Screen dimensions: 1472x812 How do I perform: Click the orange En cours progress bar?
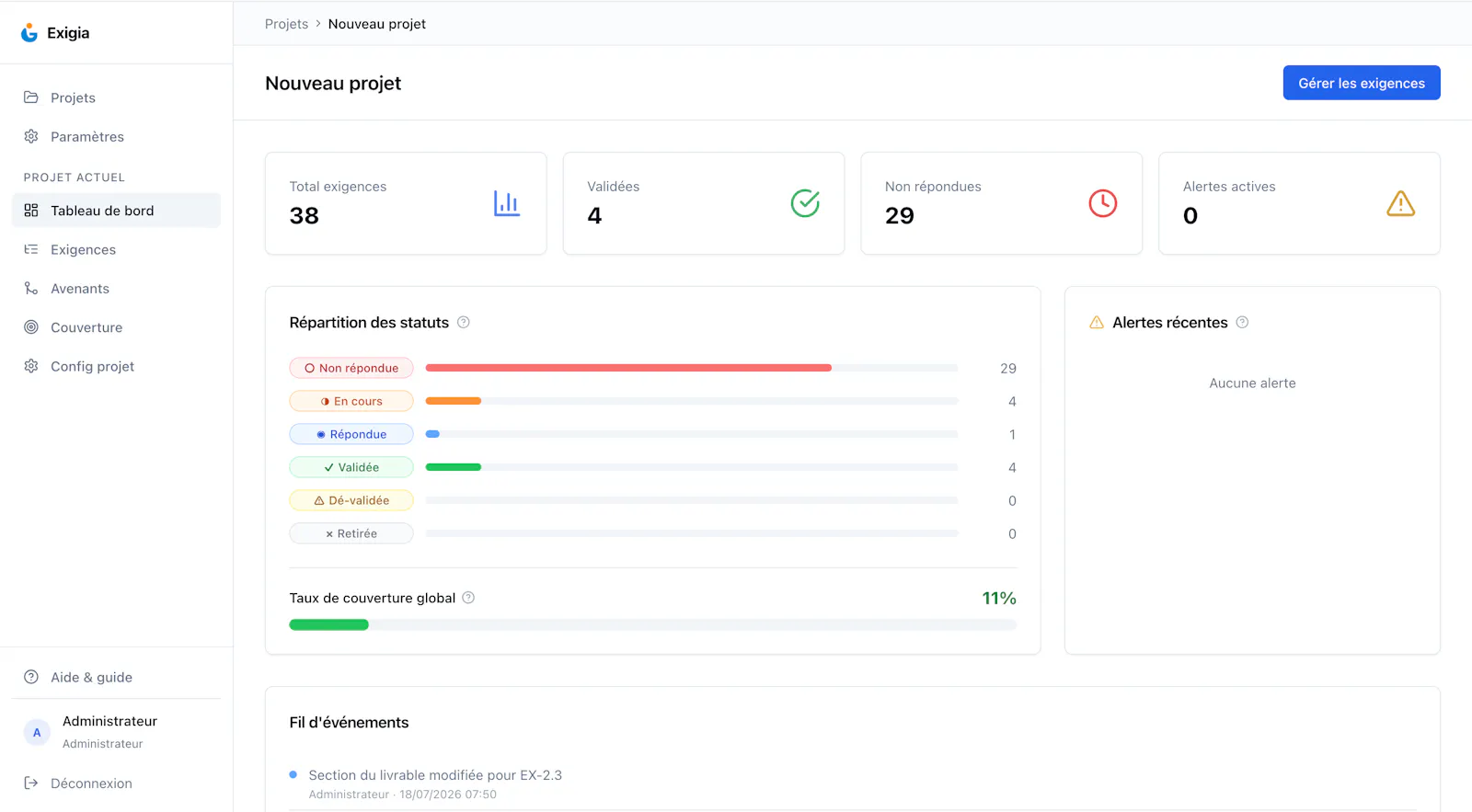(454, 401)
